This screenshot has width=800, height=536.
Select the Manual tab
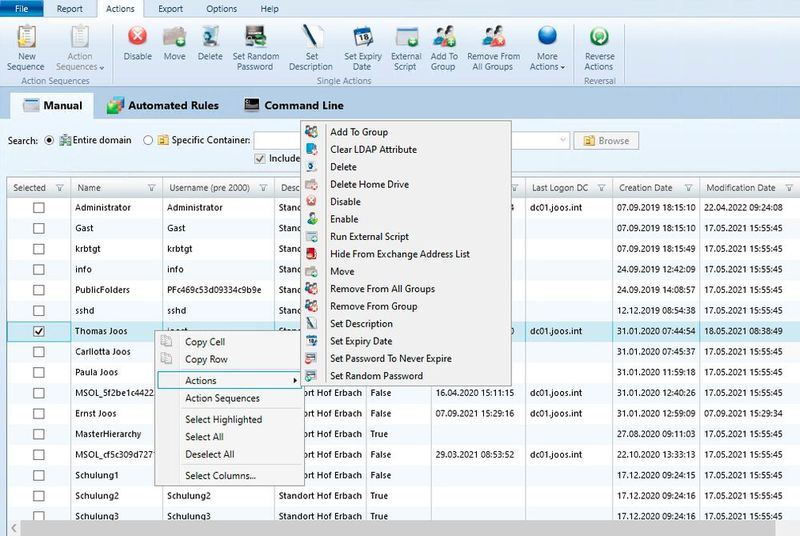53,105
